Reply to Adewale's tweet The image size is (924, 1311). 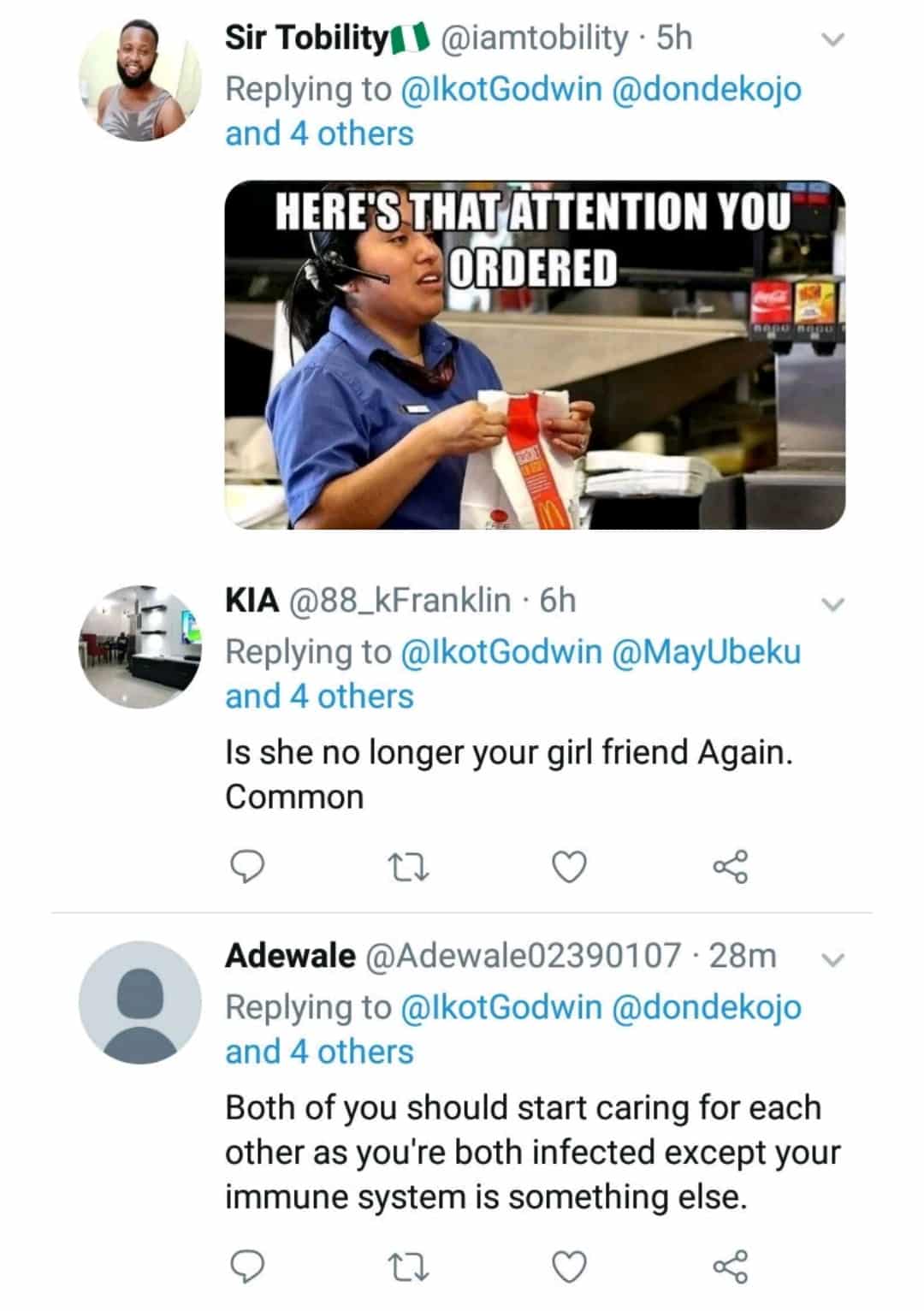247,1266
